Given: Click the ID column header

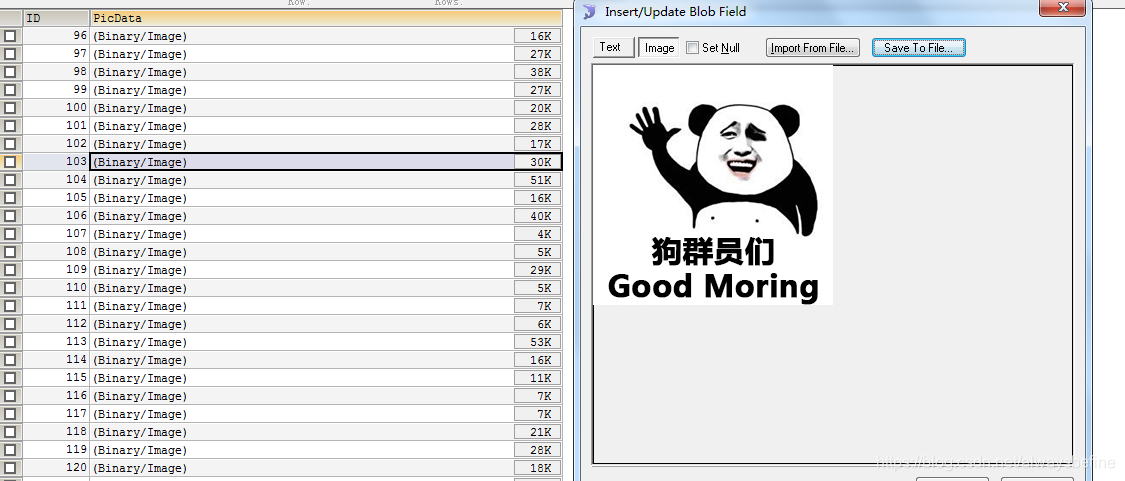Looking at the screenshot, I should point(56,18).
